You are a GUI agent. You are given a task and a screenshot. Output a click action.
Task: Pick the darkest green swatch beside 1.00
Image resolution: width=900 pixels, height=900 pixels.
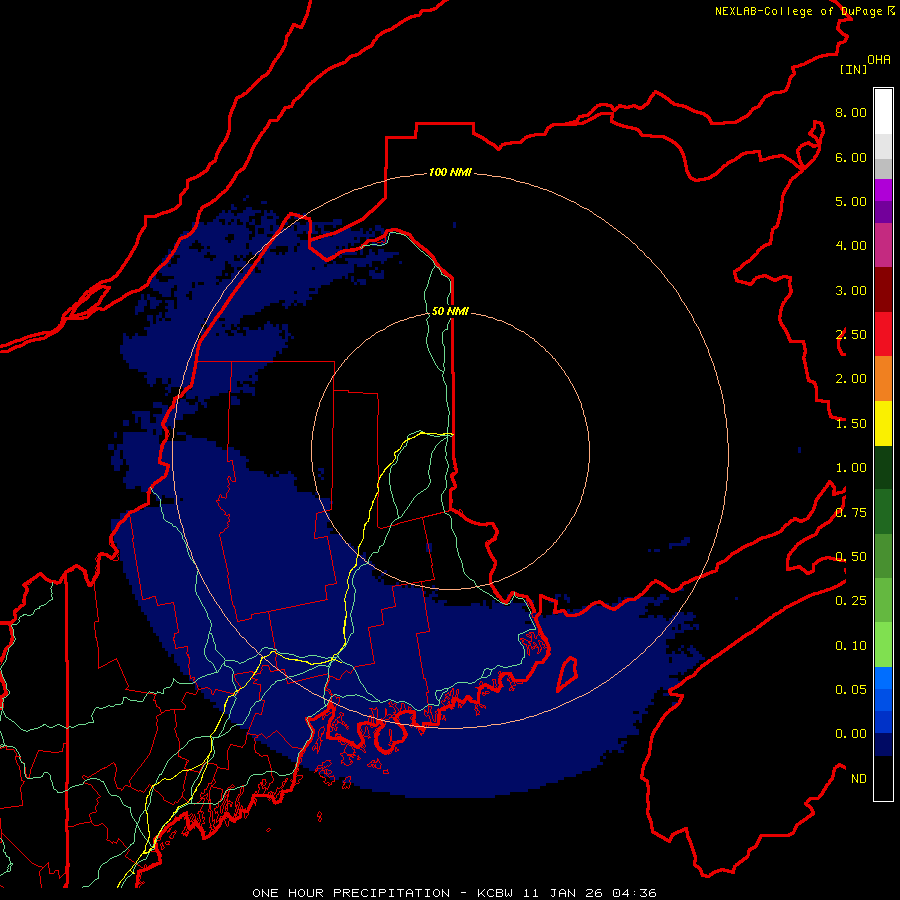coord(883,467)
